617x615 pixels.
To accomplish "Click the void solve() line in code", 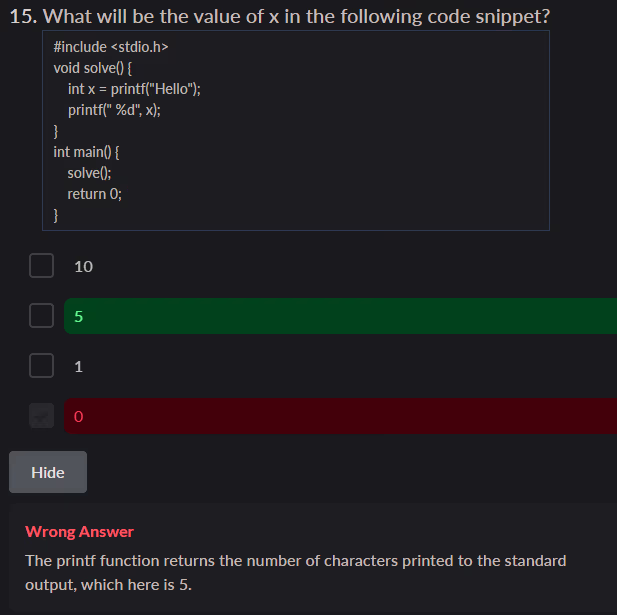I will [x=92, y=68].
